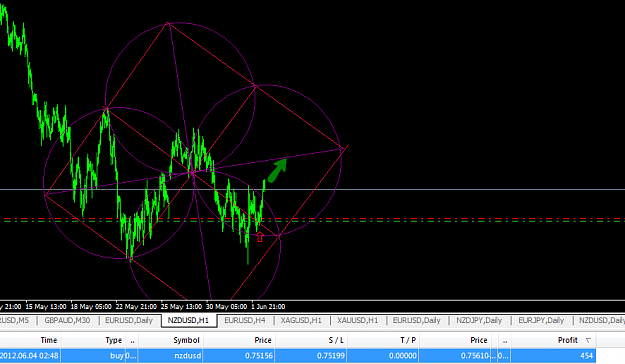Click the profit value 454
Screen dimensions: 625x364
coord(586,356)
